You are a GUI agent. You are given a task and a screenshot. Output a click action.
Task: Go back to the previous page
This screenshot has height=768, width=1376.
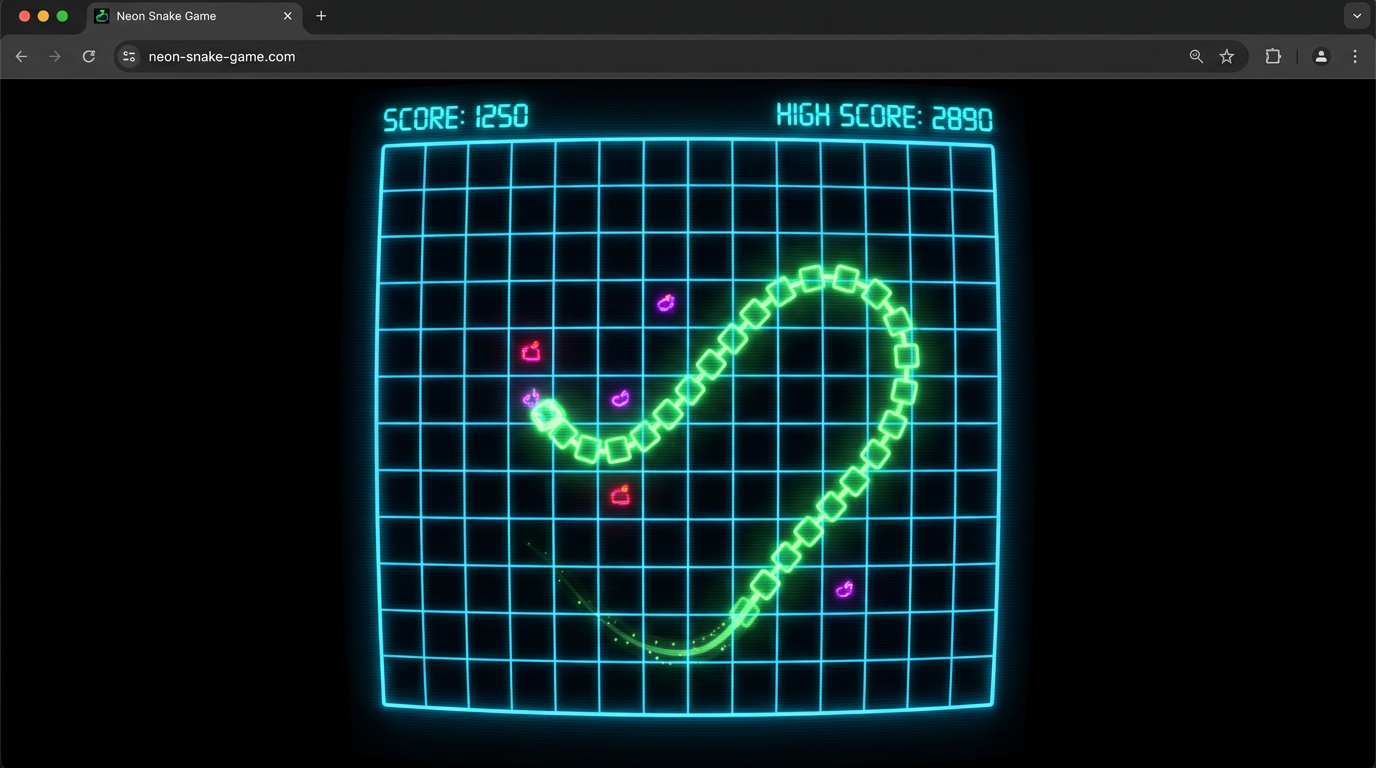(21, 57)
